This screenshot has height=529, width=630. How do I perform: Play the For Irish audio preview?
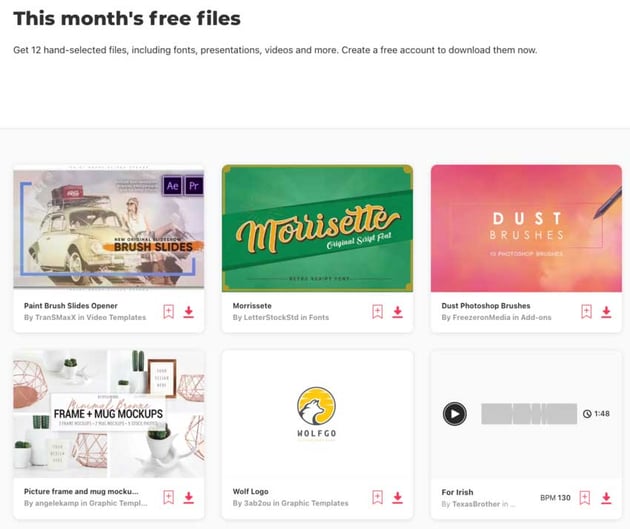click(454, 413)
